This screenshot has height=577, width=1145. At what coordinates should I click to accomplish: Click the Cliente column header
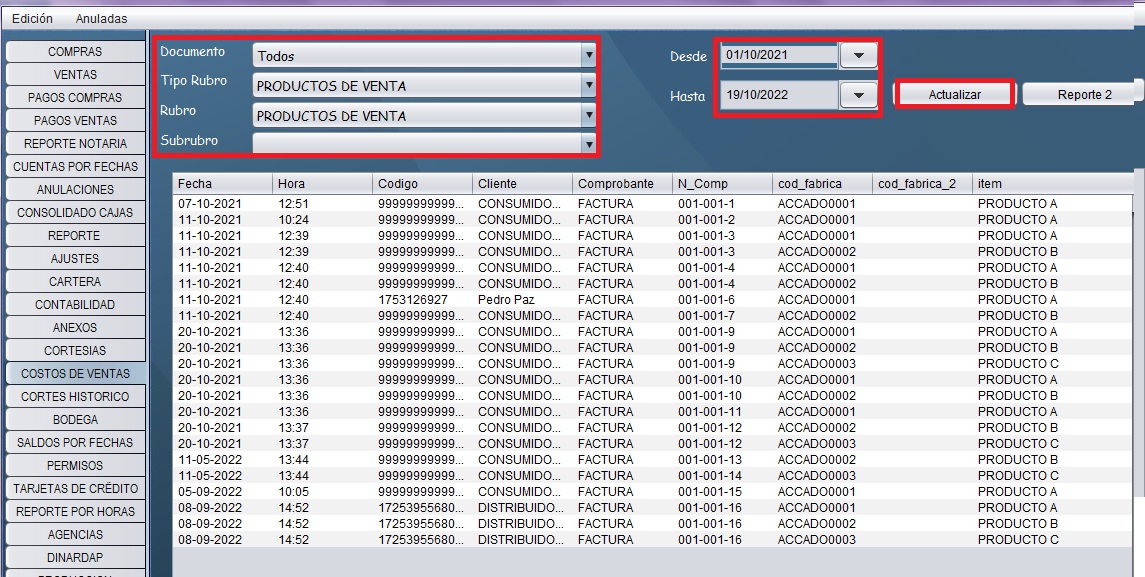[x=522, y=183]
